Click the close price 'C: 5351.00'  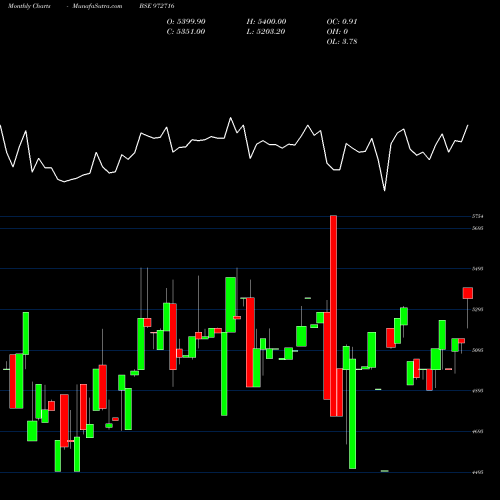186,32
